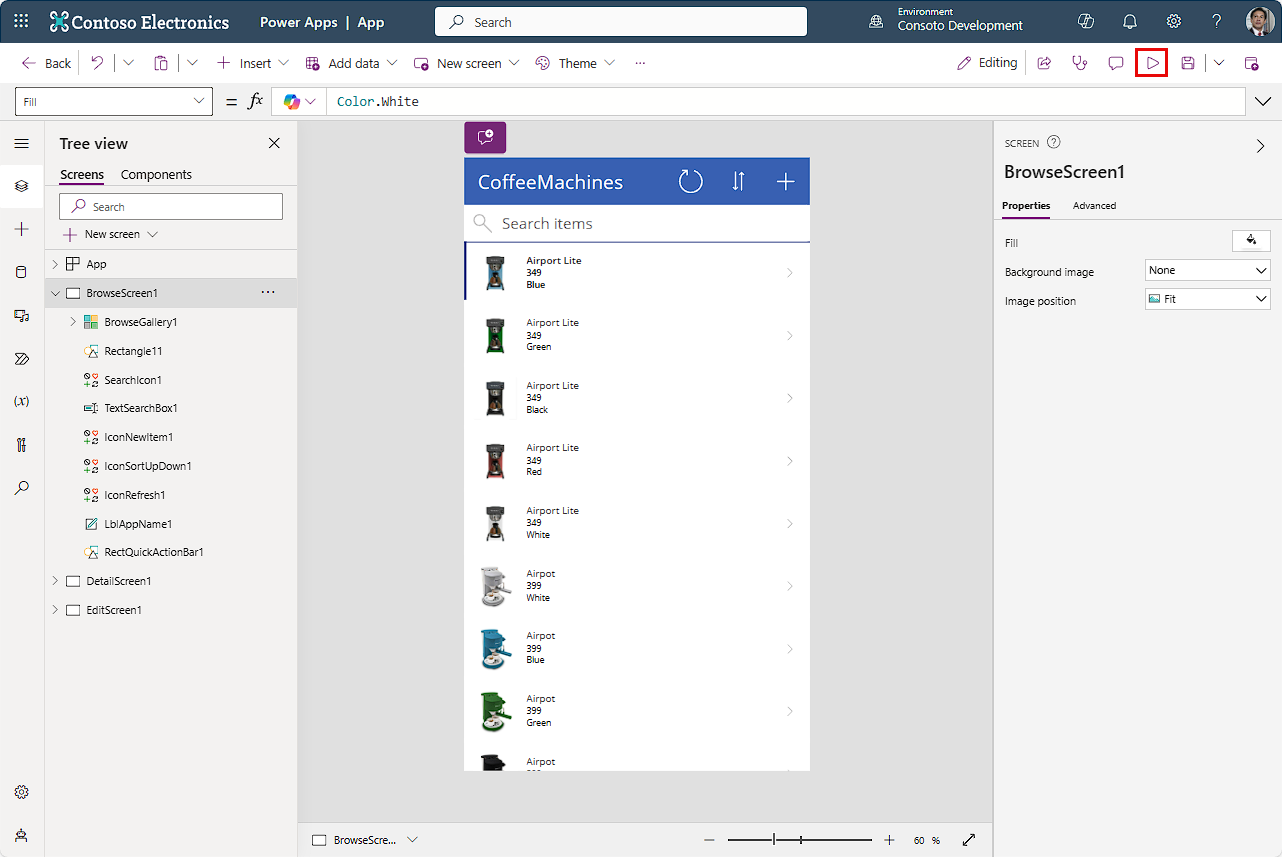Viewport: 1282px width, 857px height.
Task: Open the notifications bell
Action: pos(1130,21)
